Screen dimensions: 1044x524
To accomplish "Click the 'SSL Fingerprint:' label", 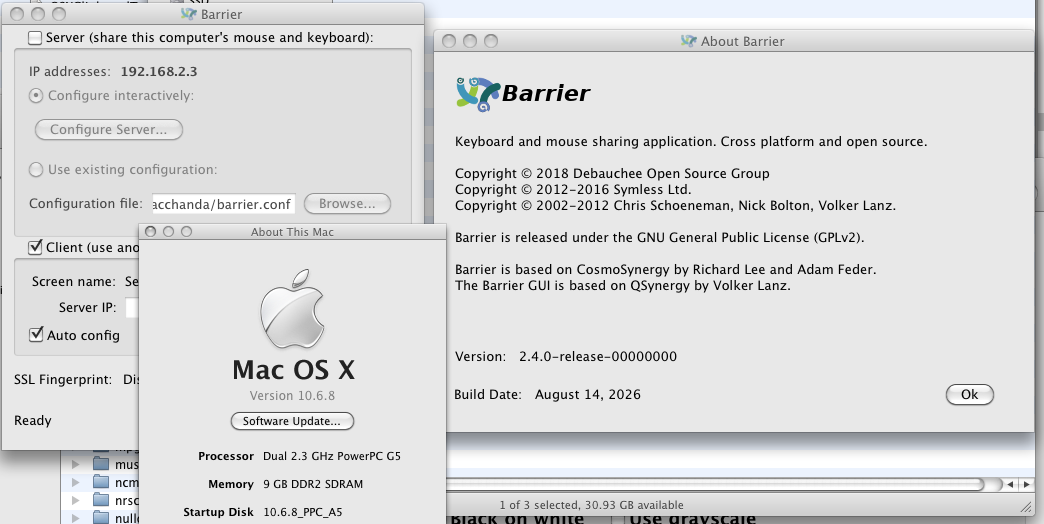I will (63, 380).
